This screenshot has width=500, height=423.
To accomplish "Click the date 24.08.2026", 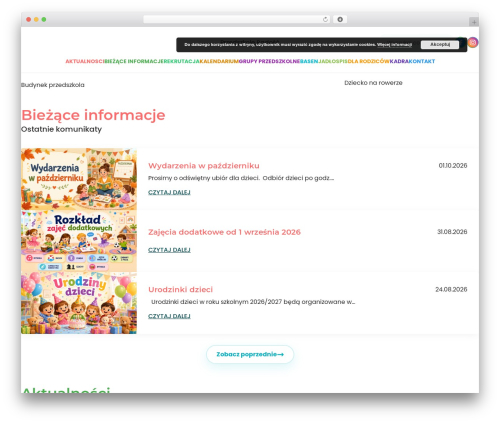I will tap(451, 289).
